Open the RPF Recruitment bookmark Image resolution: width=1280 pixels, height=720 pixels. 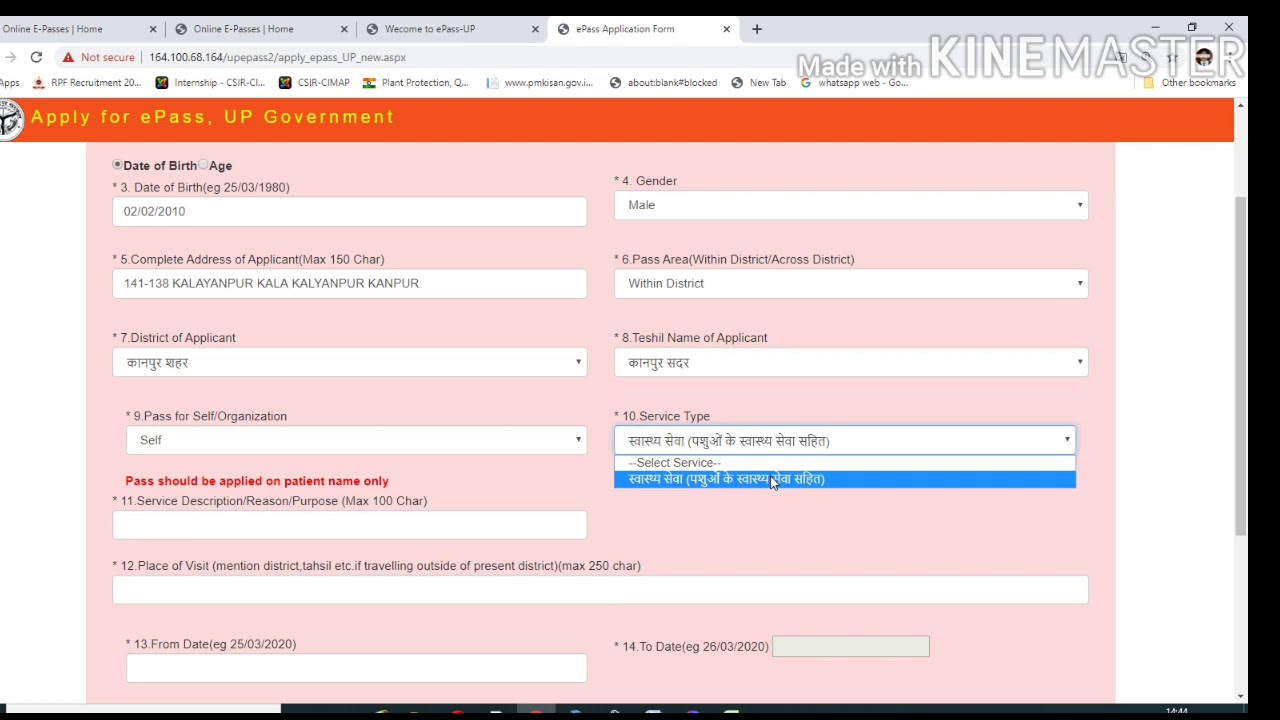click(x=88, y=83)
